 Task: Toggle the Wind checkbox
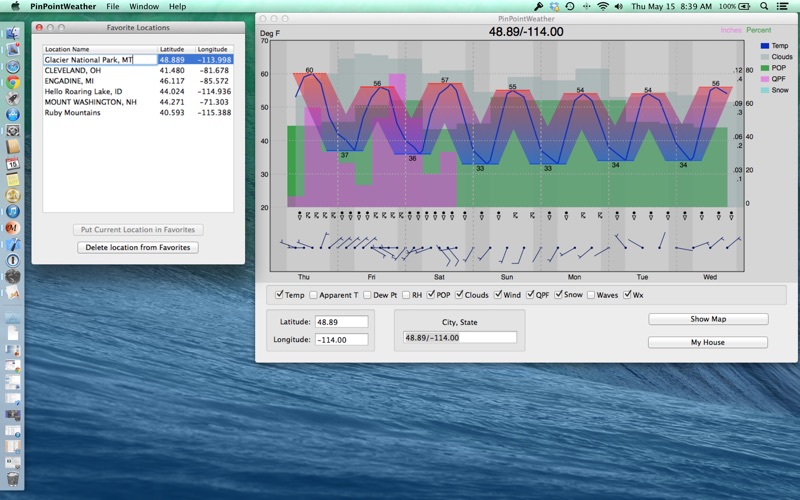point(497,294)
